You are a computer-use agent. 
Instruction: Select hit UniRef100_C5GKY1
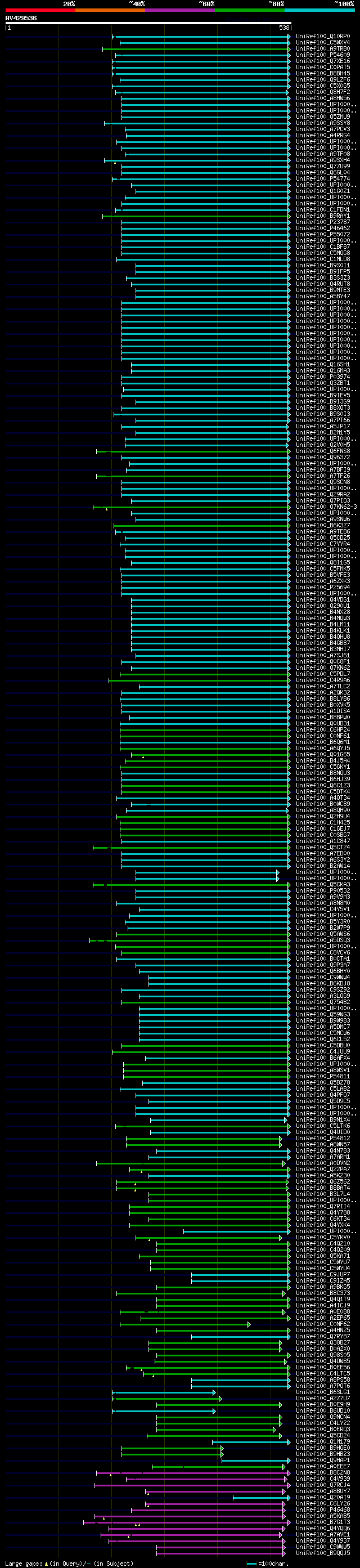[323, 767]
